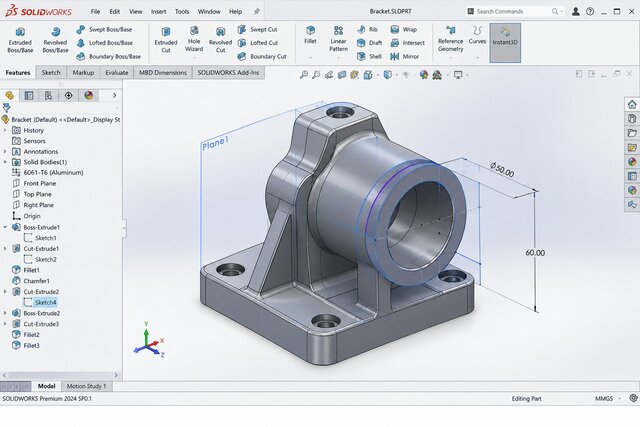Open the File Explorer task pane
The image size is (640, 427).
pos(632,133)
